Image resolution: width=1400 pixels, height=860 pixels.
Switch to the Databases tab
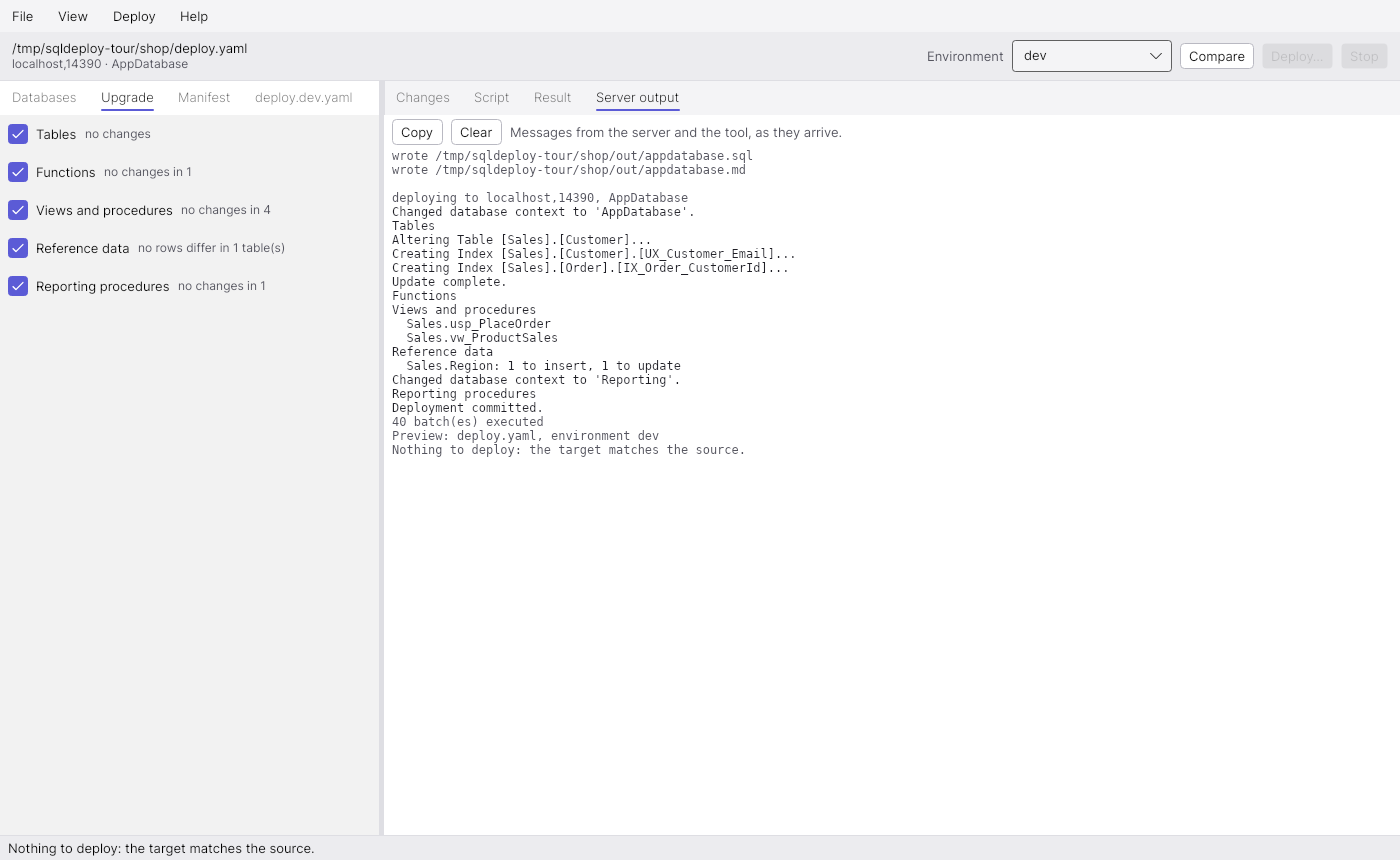point(44,97)
